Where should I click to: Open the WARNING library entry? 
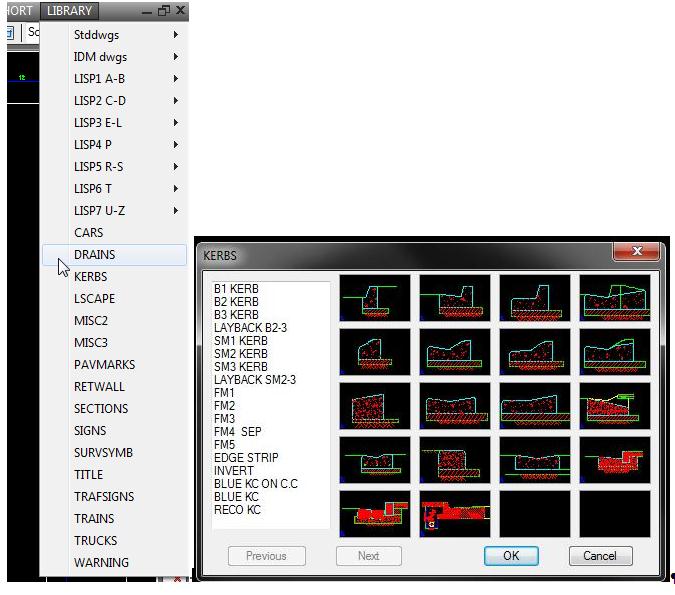(115, 562)
